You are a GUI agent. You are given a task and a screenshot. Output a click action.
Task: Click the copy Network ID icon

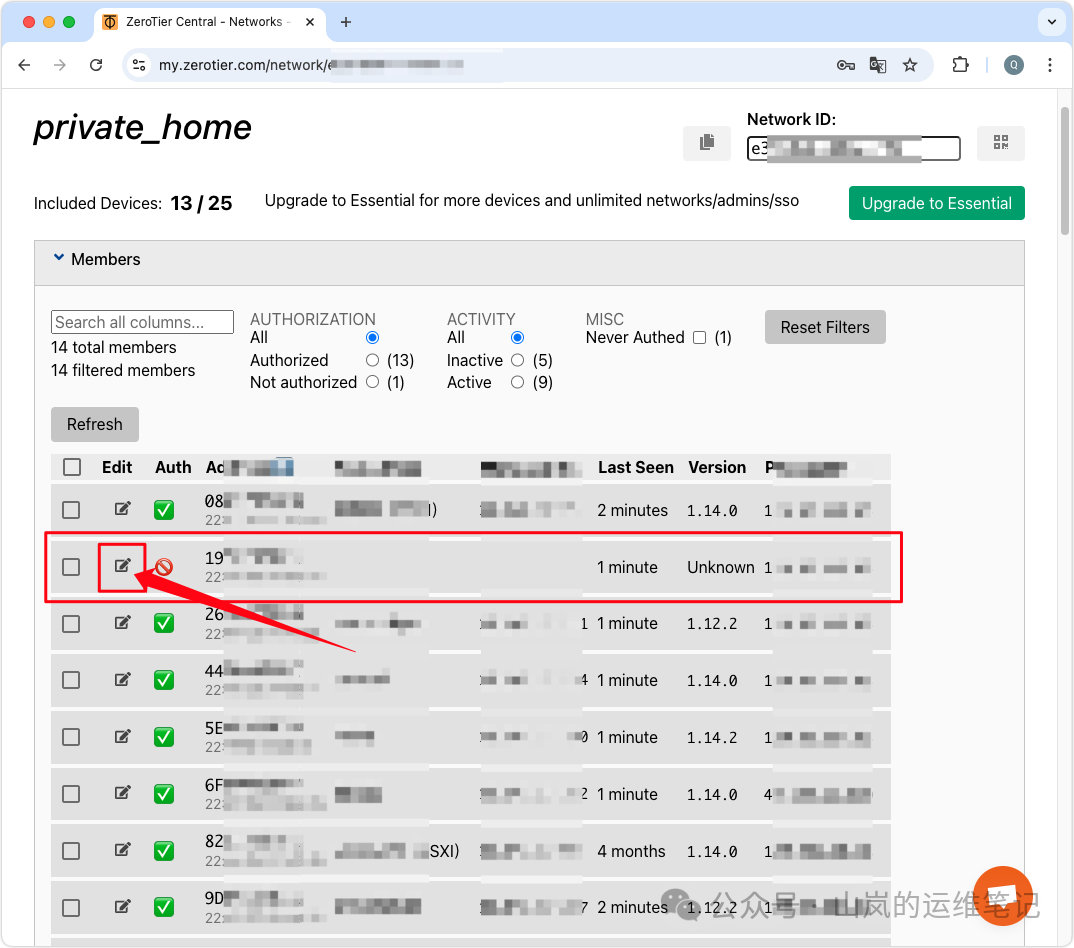707,143
